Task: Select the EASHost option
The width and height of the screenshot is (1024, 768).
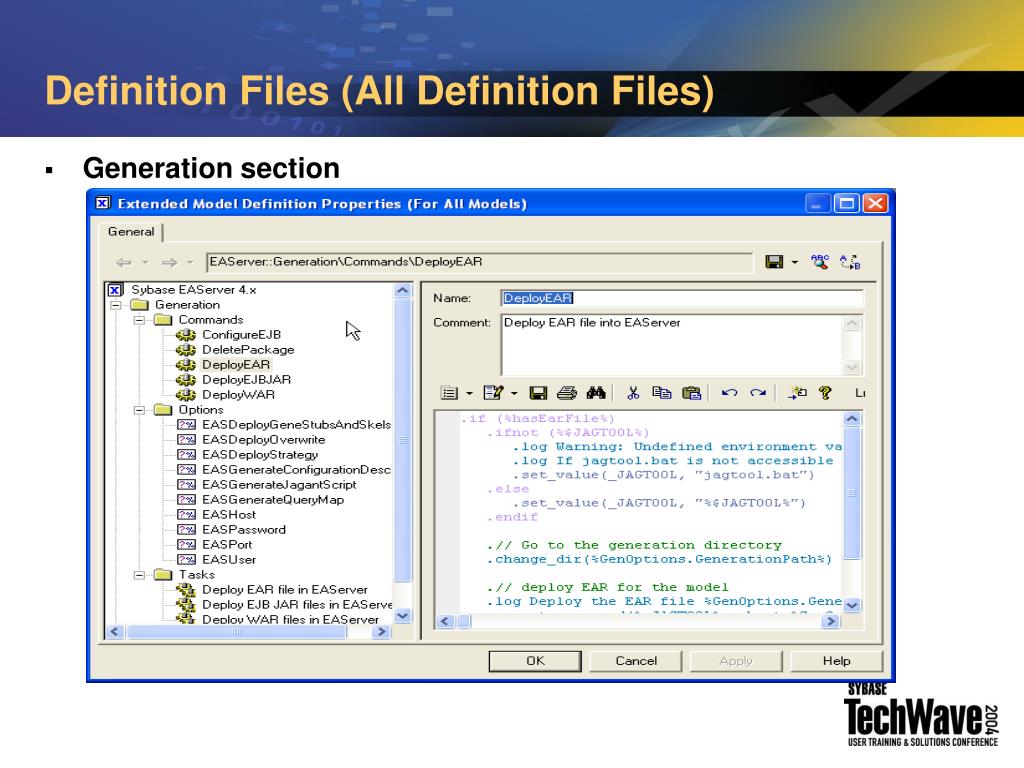Action: pyautogui.click(x=229, y=515)
